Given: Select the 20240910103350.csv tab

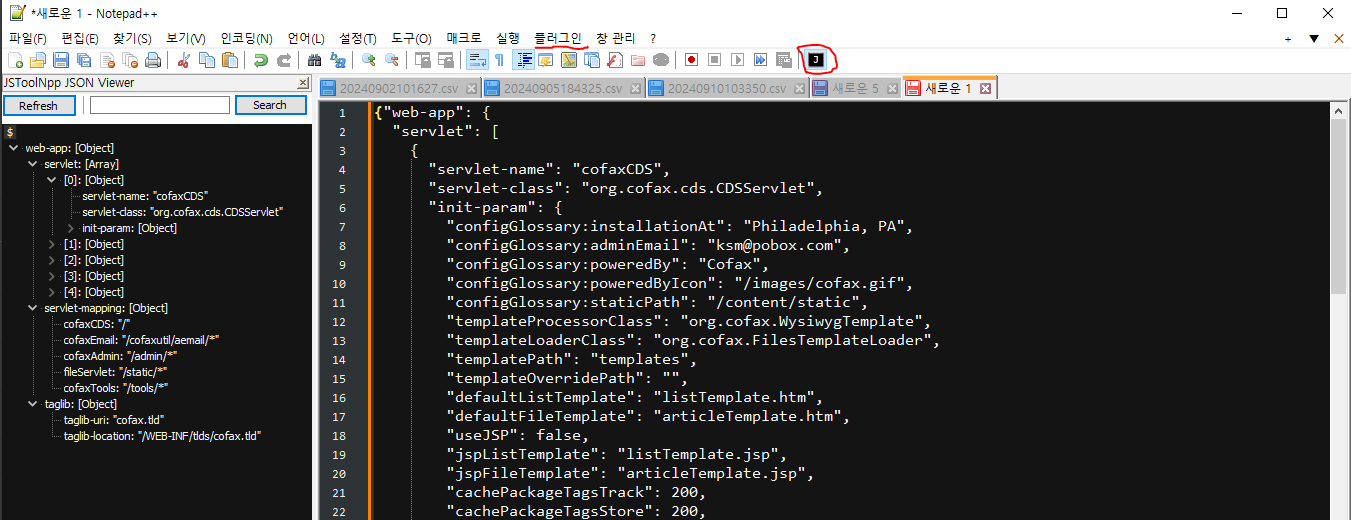Looking at the screenshot, I should [728, 88].
